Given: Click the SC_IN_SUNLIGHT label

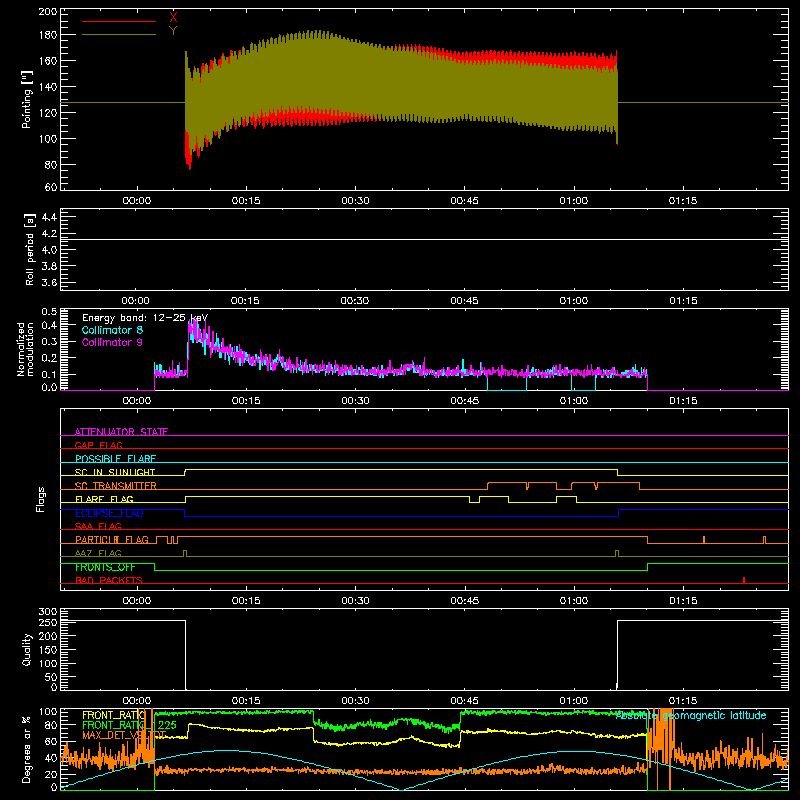Looking at the screenshot, I should point(115,472).
